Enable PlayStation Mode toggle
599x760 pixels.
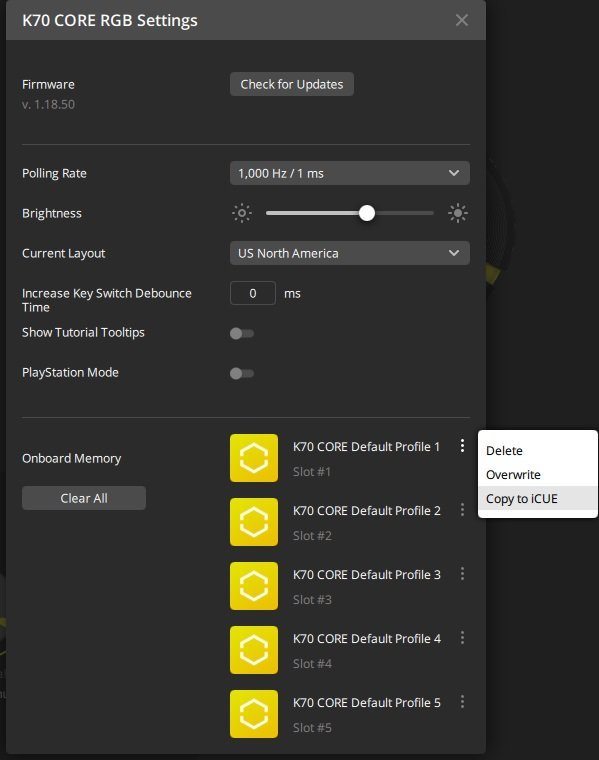[242, 373]
